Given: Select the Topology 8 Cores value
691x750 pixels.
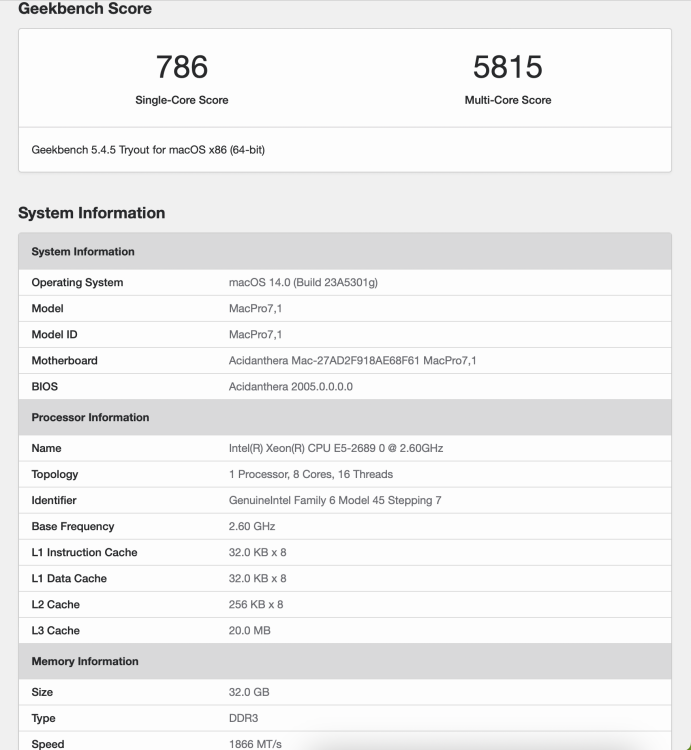Looking at the screenshot, I should tap(311, 474).
